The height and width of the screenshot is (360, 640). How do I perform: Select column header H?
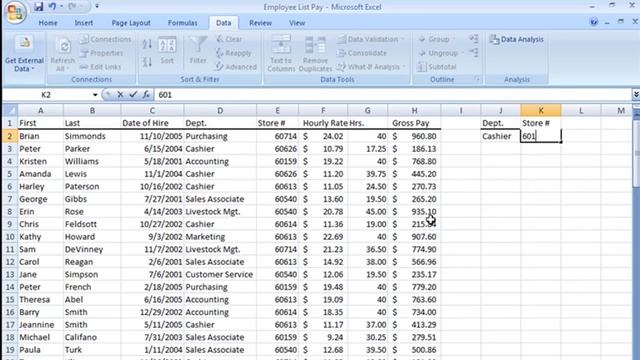coord(414,110)
